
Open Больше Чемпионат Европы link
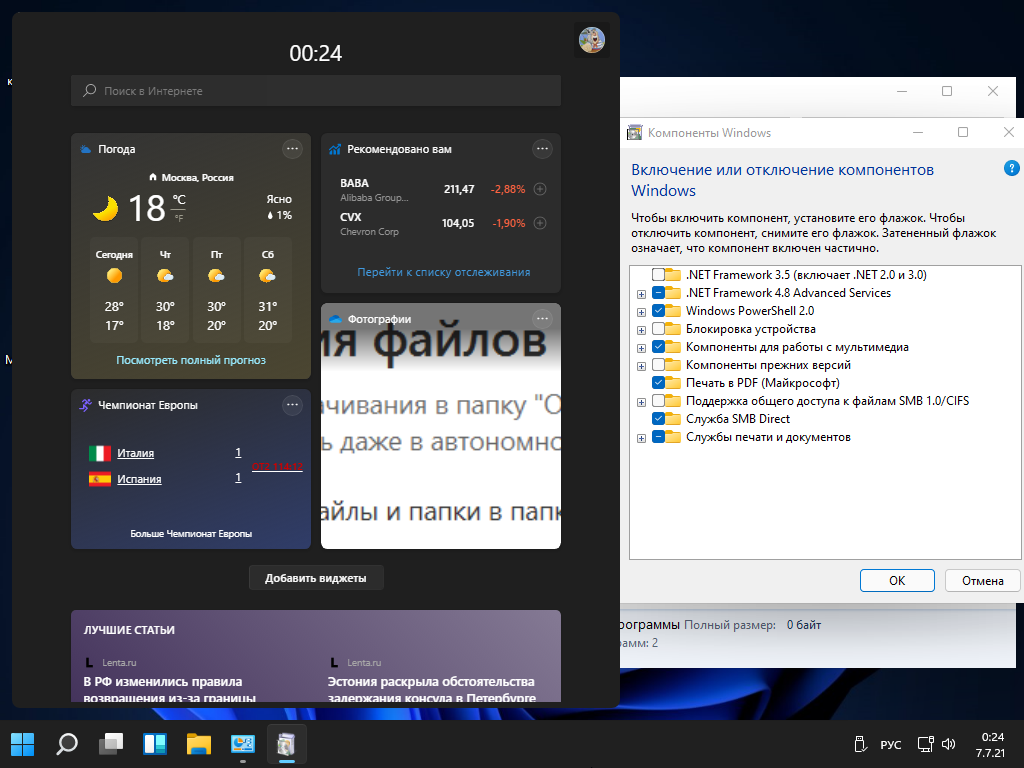point(191,534)
